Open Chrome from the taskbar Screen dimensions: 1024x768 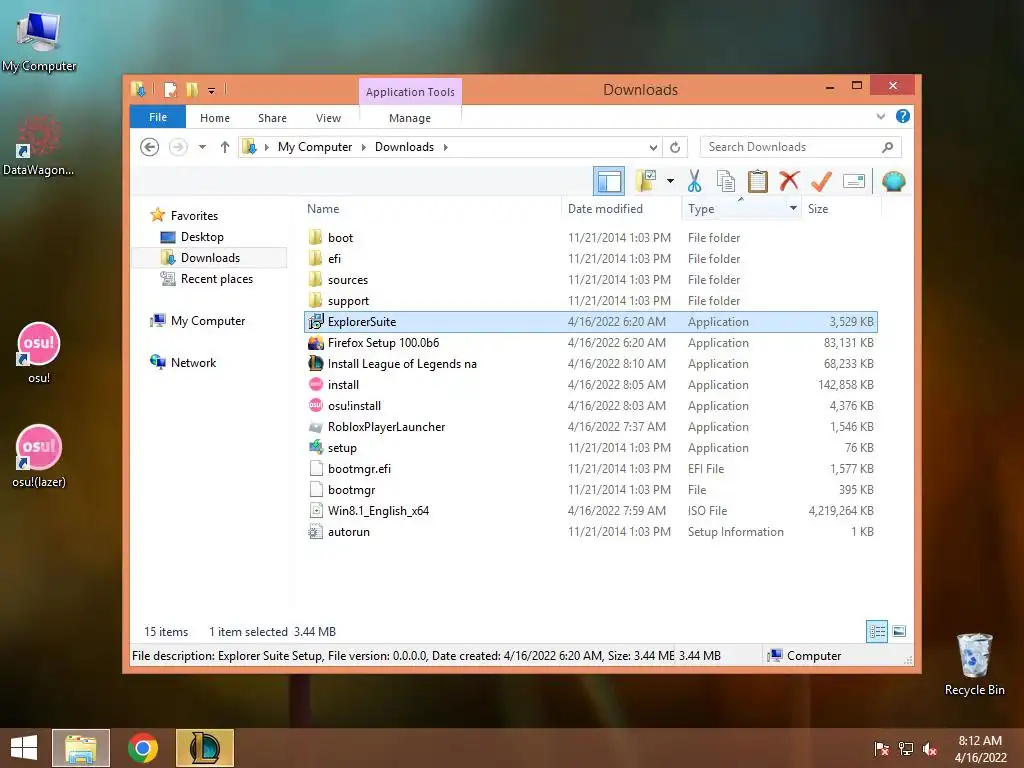(x=143, y=748)
